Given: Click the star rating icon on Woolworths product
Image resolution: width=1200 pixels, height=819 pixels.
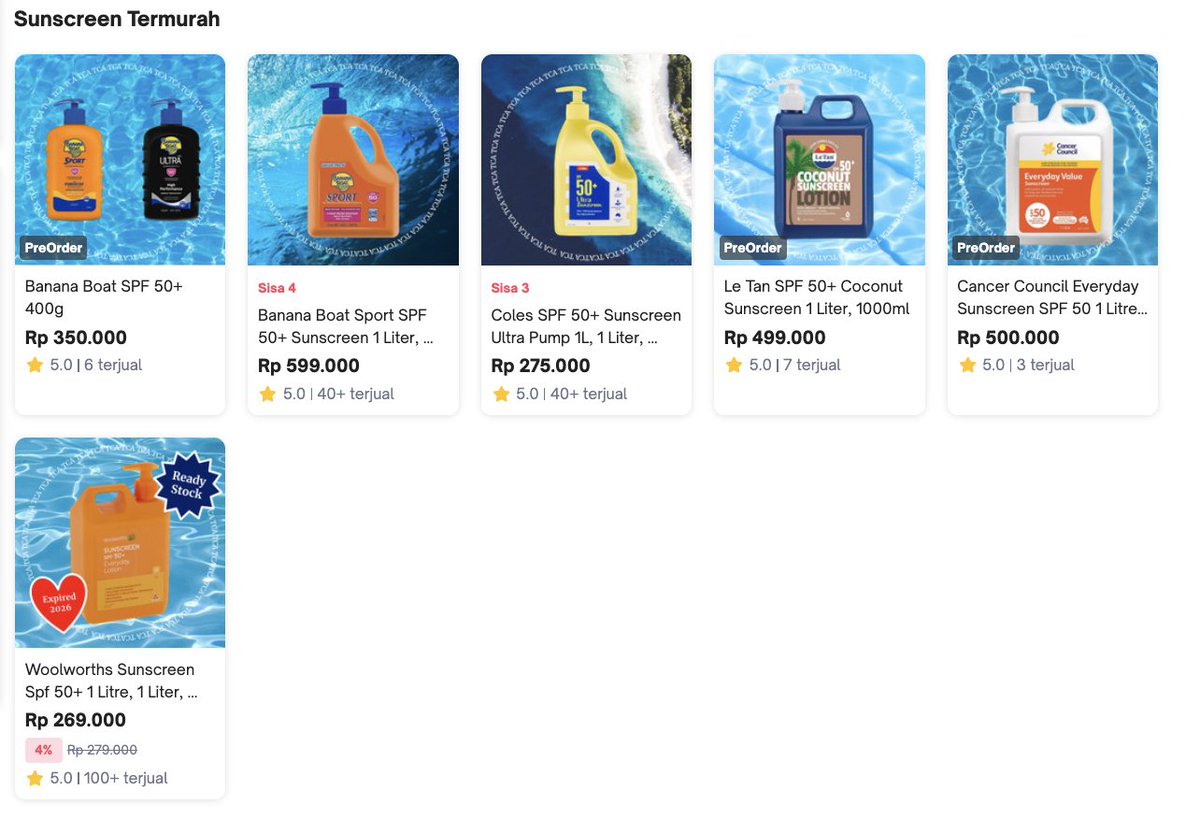Looking at the screenshot, I should [35, 778].
